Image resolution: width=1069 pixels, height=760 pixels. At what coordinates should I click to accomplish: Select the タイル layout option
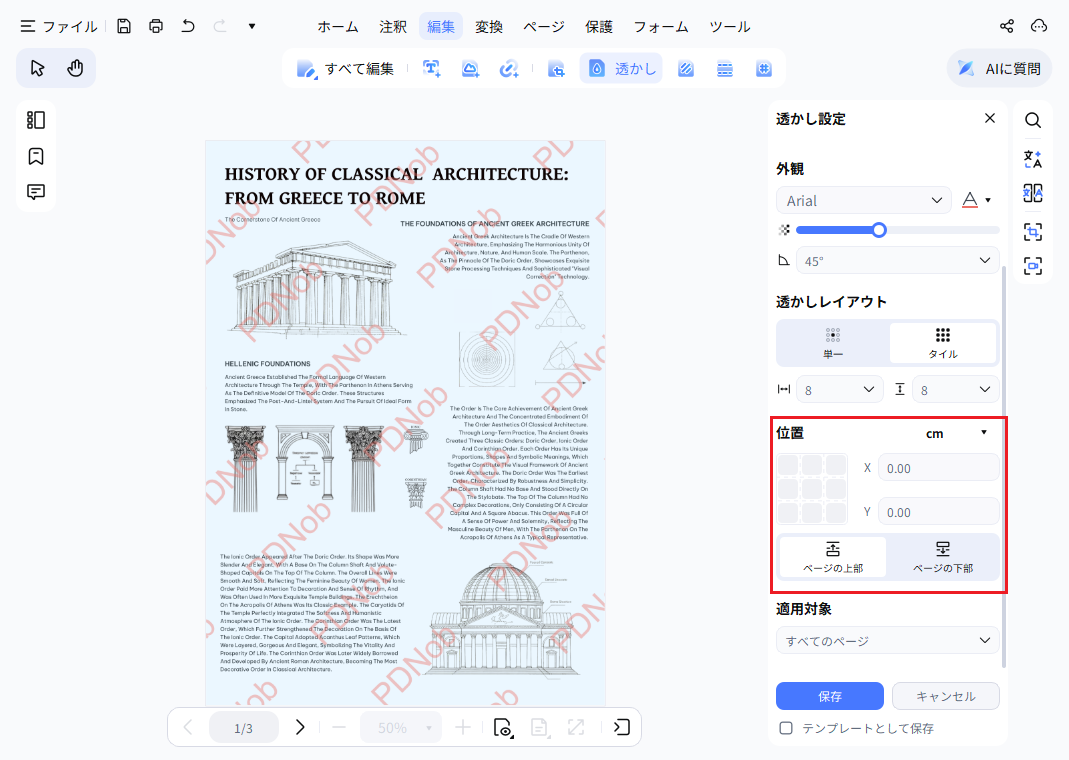943,343
